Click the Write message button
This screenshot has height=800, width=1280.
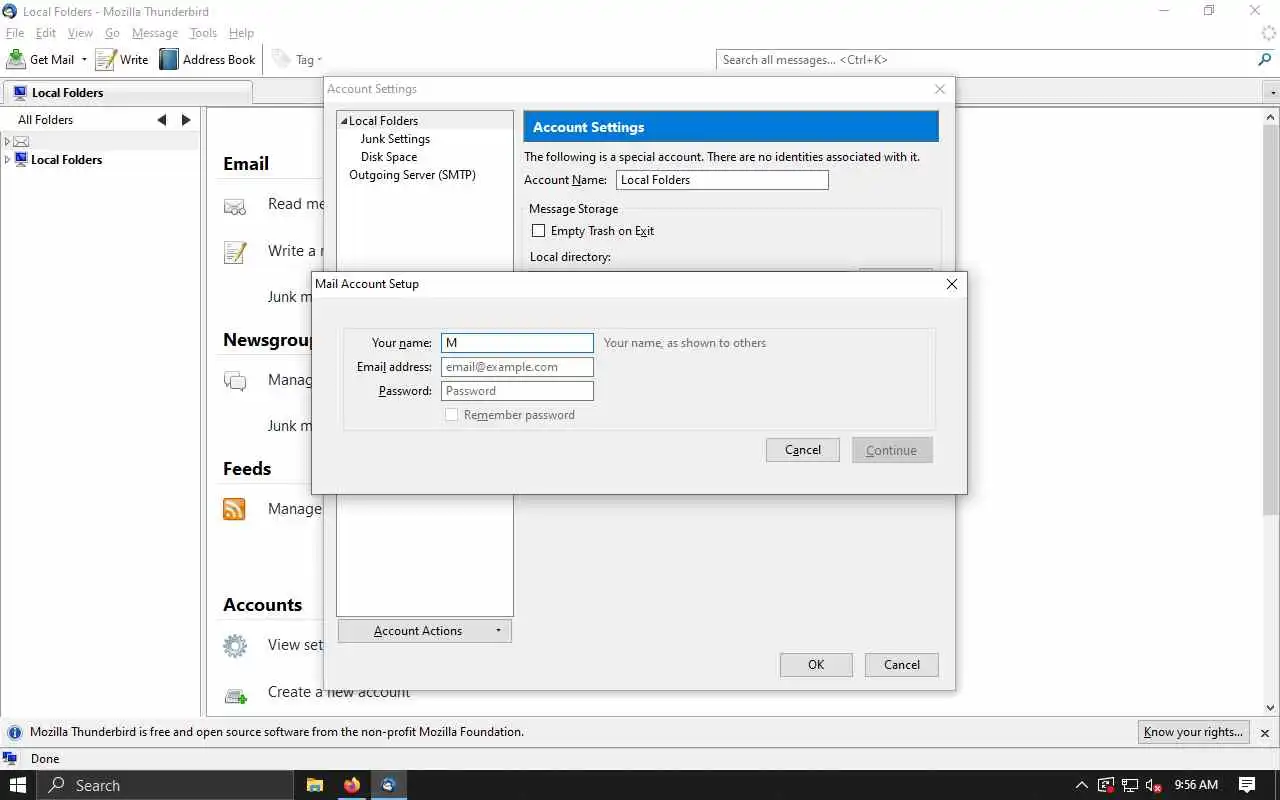(122, 59)
